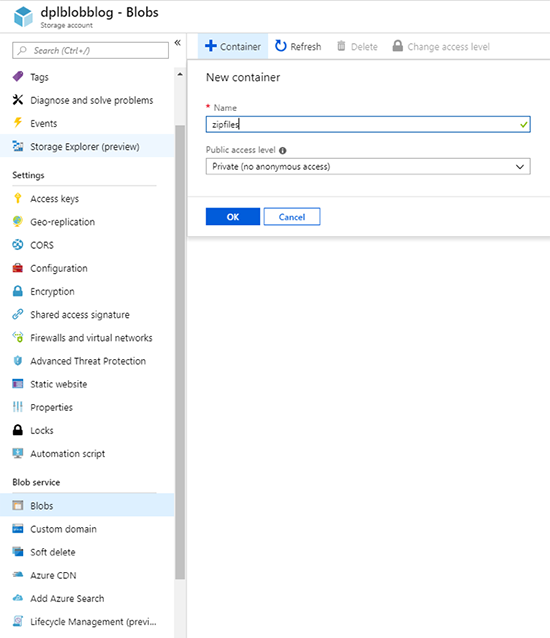Click the Configuration toolbox icon

[18, 268]
